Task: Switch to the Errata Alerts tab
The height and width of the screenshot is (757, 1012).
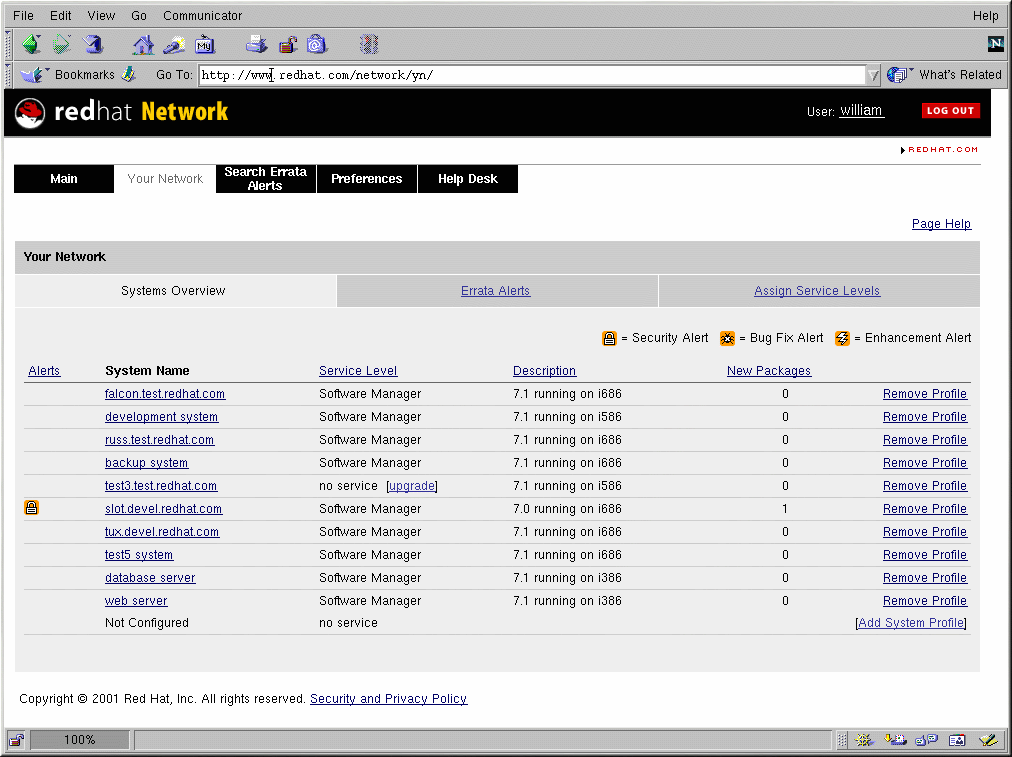Action: [495, 291]
